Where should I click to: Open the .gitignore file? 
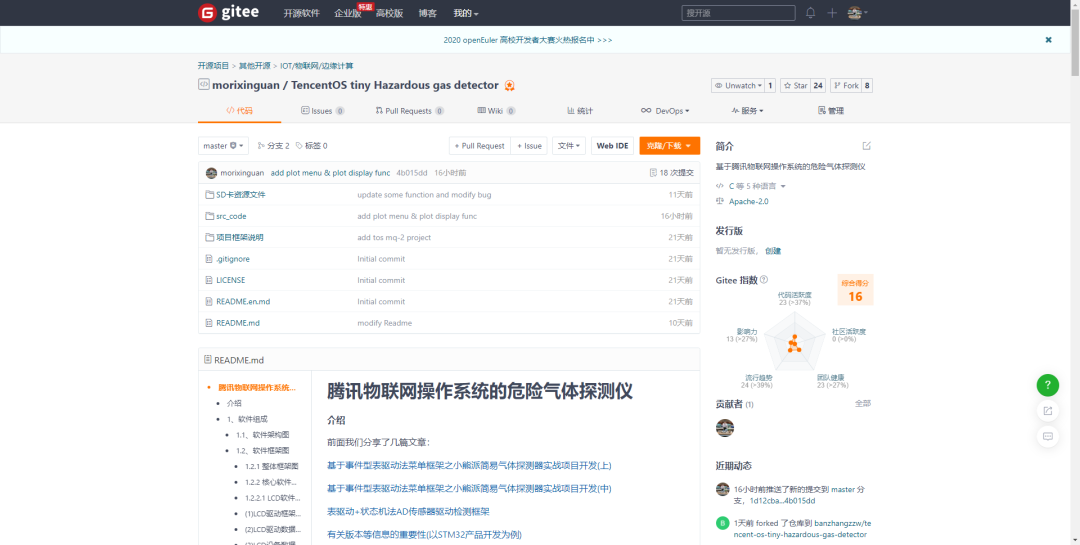pyautogui.click(x=233, y=259)
